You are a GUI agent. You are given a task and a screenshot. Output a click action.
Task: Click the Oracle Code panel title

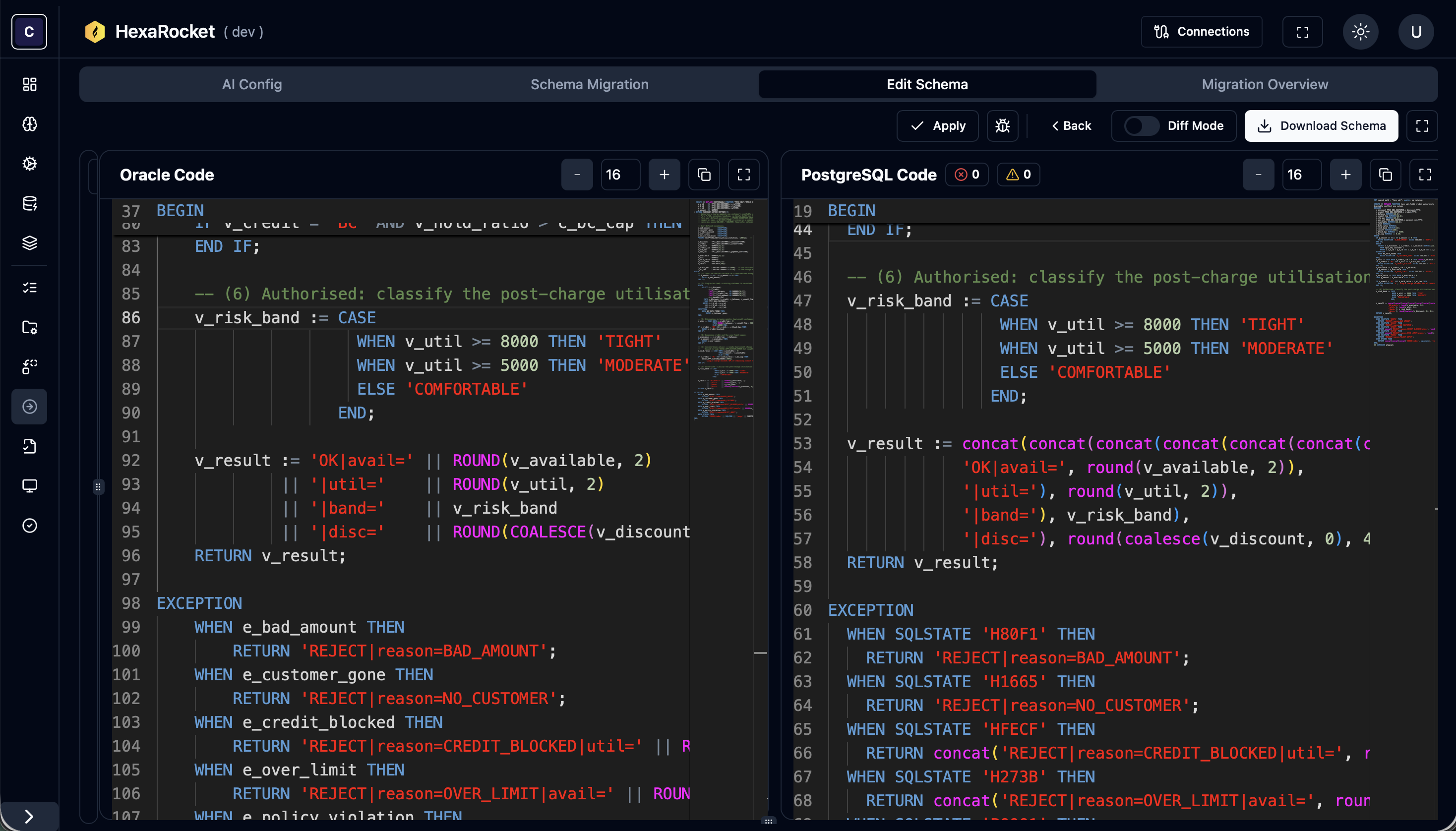167,175
